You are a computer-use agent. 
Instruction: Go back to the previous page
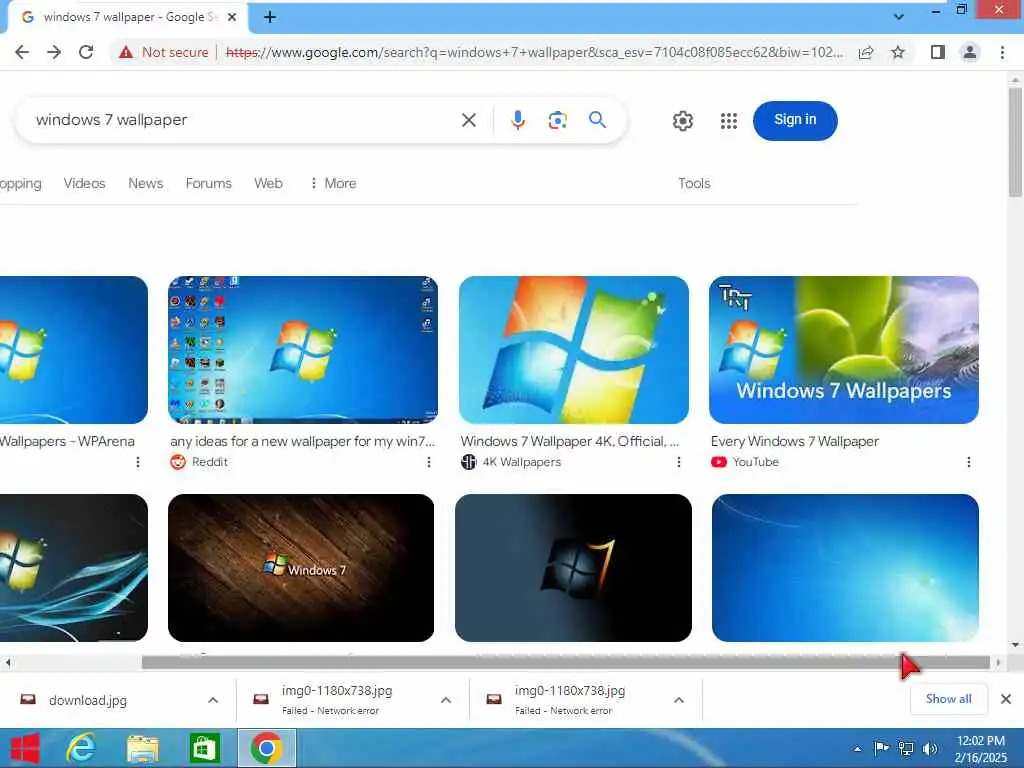click(22, 52)
